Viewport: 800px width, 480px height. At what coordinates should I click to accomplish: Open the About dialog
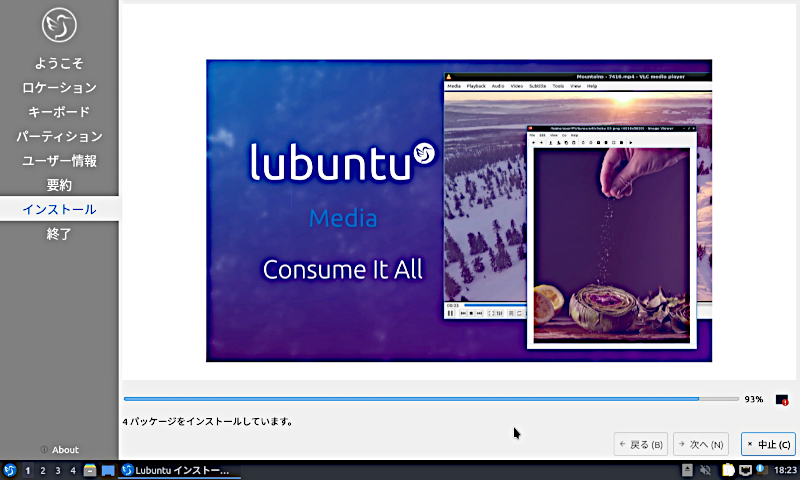point(60,449)
